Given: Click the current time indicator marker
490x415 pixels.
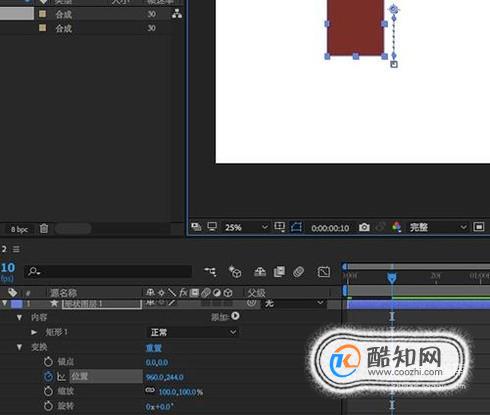Looking at the screenshot, I should click(392, 277).
